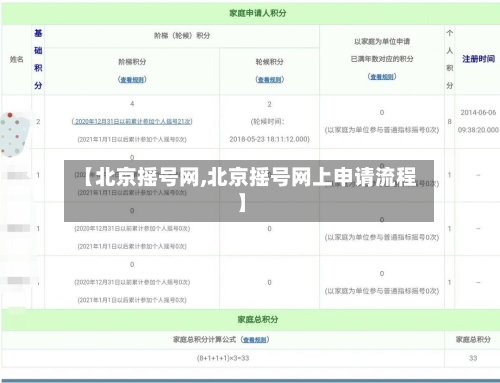
Task: Click the 已满年数对应的积分 header text
Action: pos(382,59)
